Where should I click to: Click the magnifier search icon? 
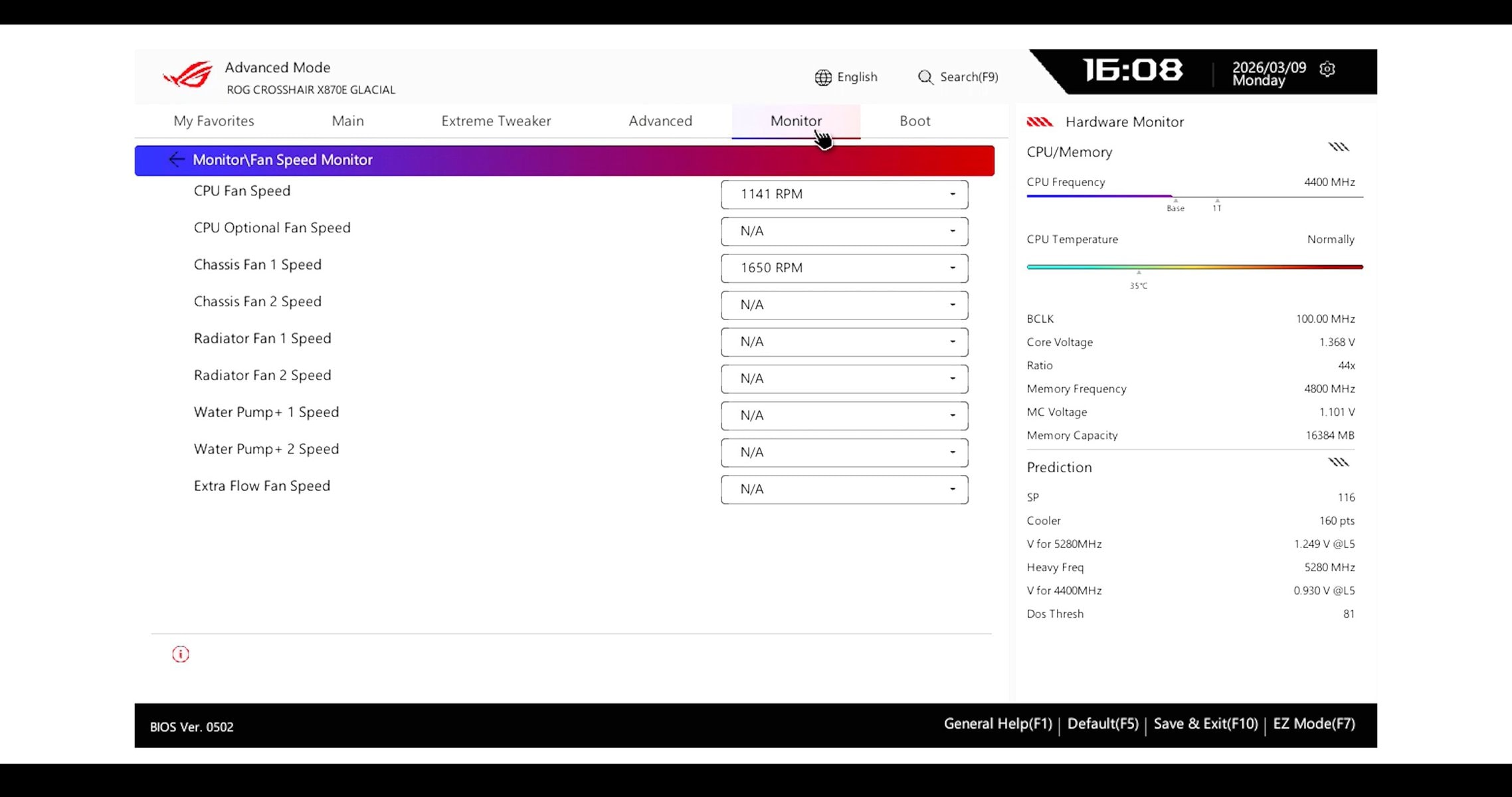(925, 78)
